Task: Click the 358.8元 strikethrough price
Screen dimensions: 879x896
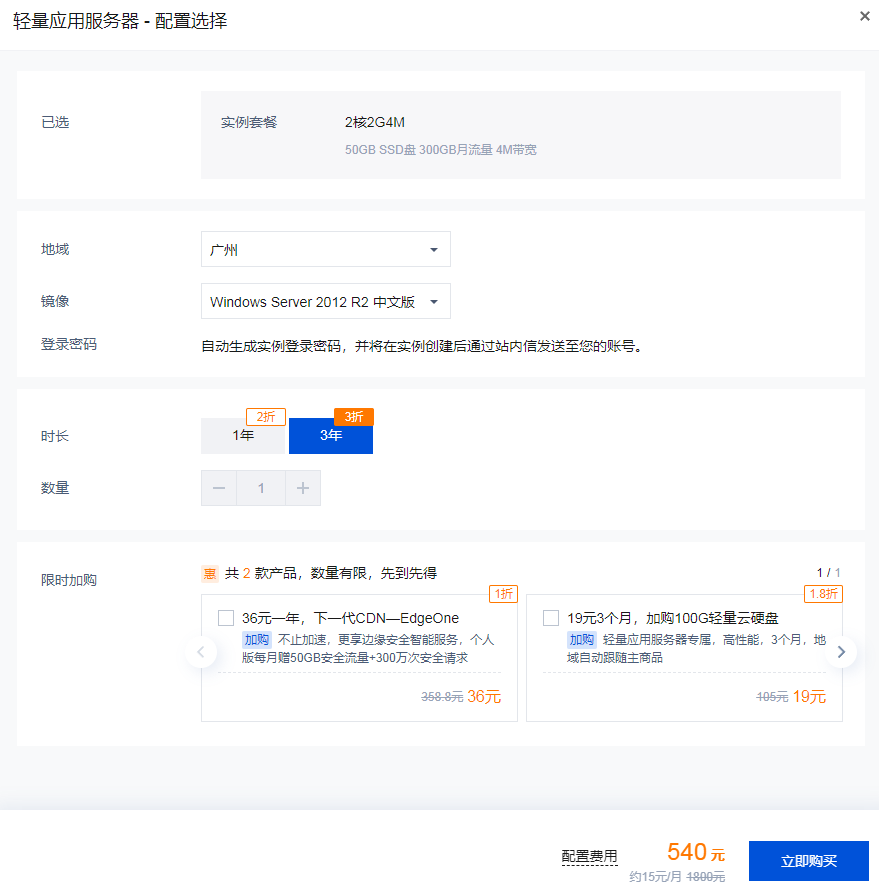Action: pos(442,697)
